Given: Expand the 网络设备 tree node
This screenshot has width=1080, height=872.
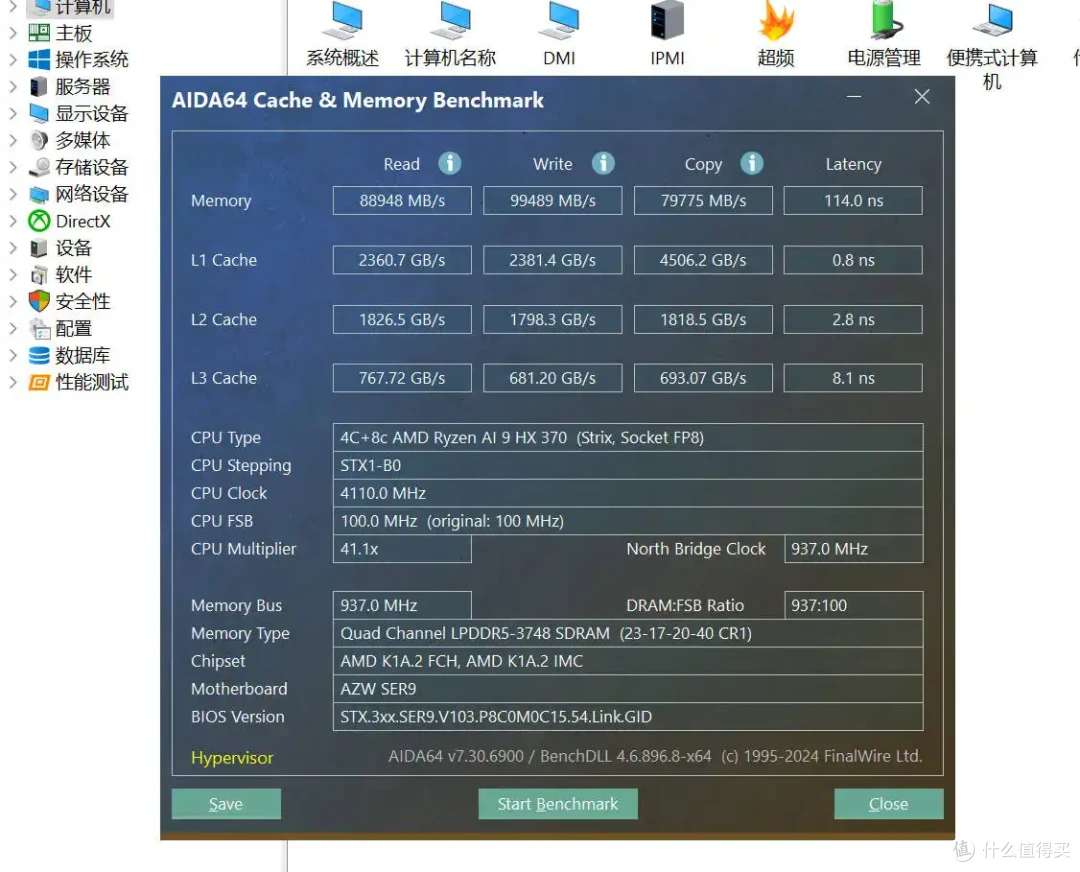Looking at the screenshot, I should coord(12,194).
